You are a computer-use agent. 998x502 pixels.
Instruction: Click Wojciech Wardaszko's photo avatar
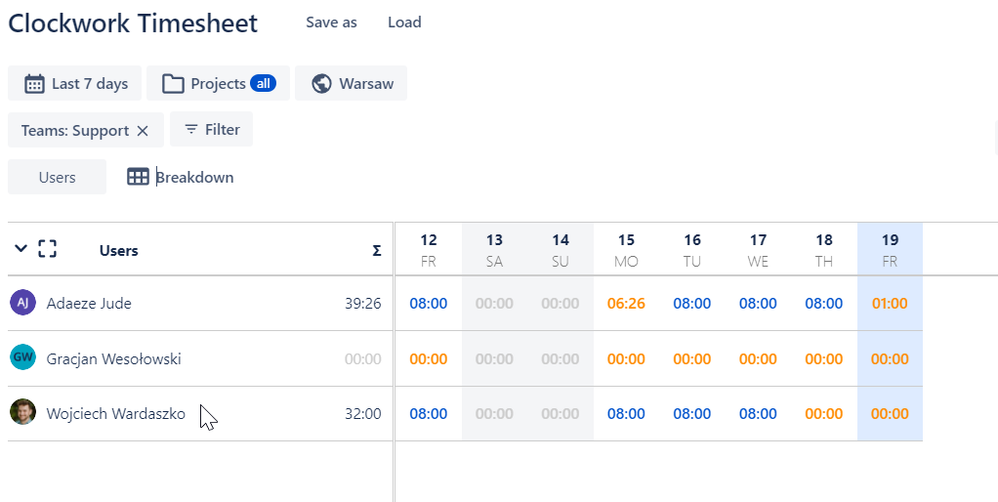click(x=23, y=412)
